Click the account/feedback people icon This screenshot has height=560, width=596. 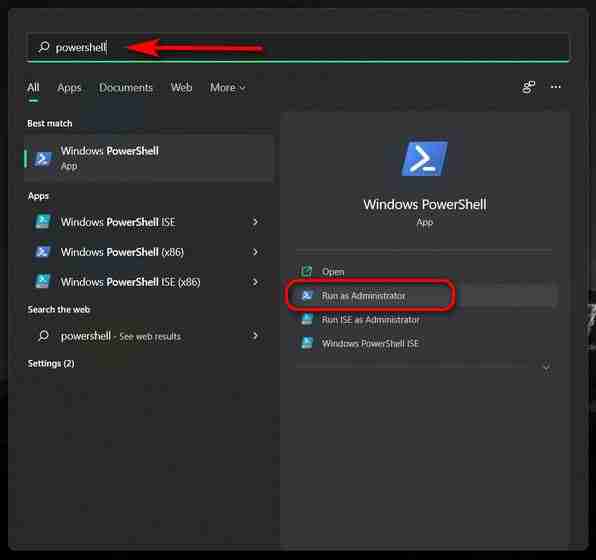(528, 87)
